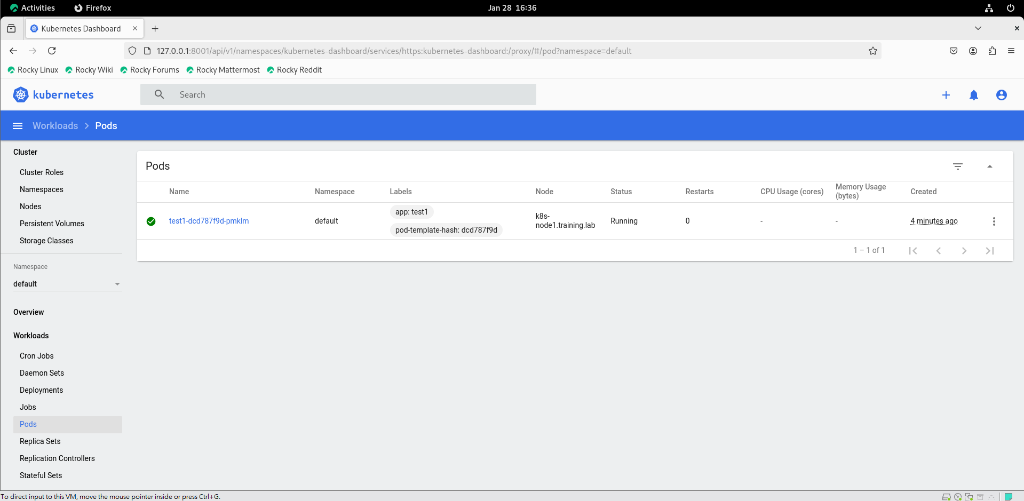The height and width of the screenshot is (501, 1024).
Task: Open the list all tabs dropdown
Action: click(x=978, y=29)
